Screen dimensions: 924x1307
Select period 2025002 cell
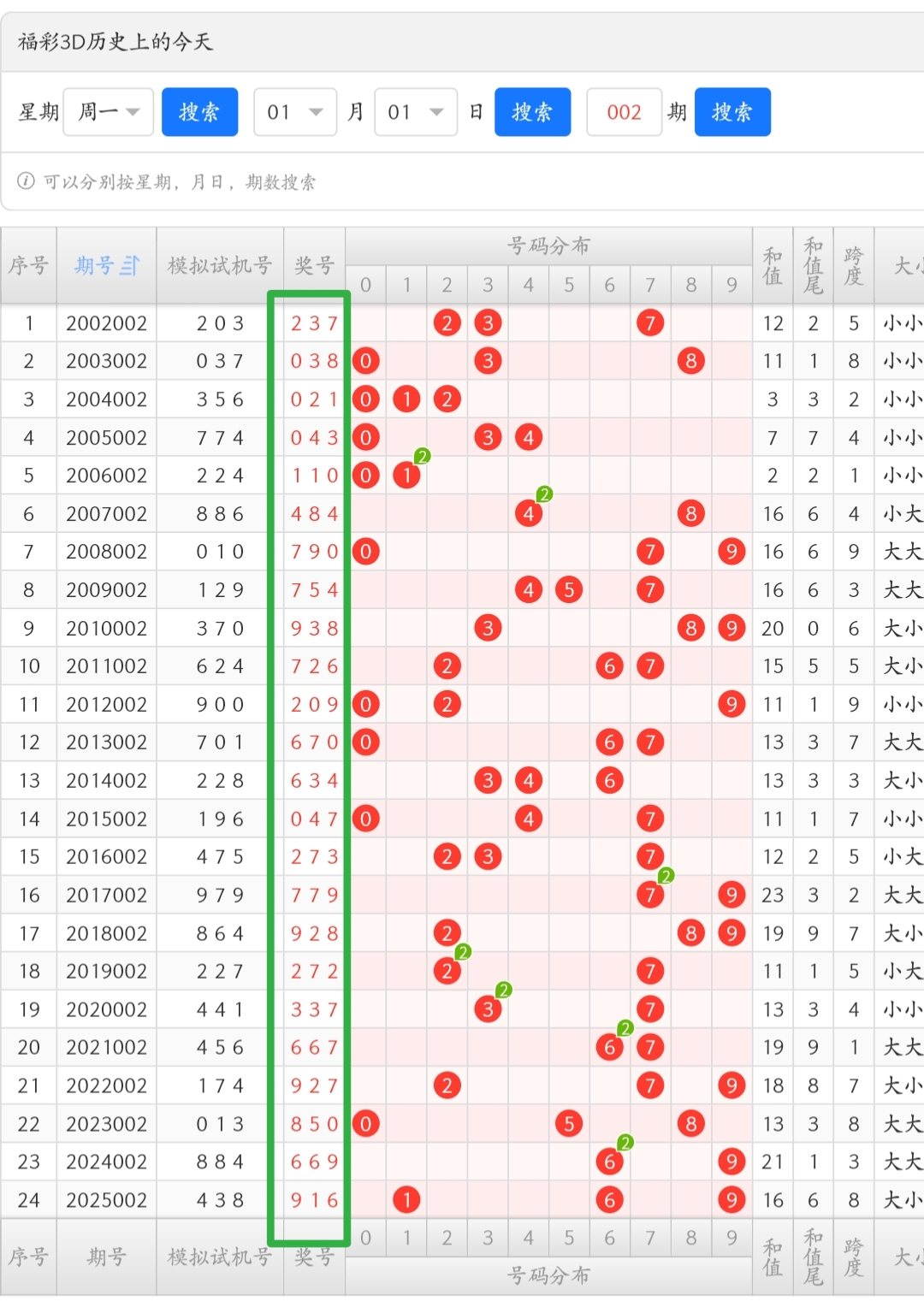tap(106, 1200)
